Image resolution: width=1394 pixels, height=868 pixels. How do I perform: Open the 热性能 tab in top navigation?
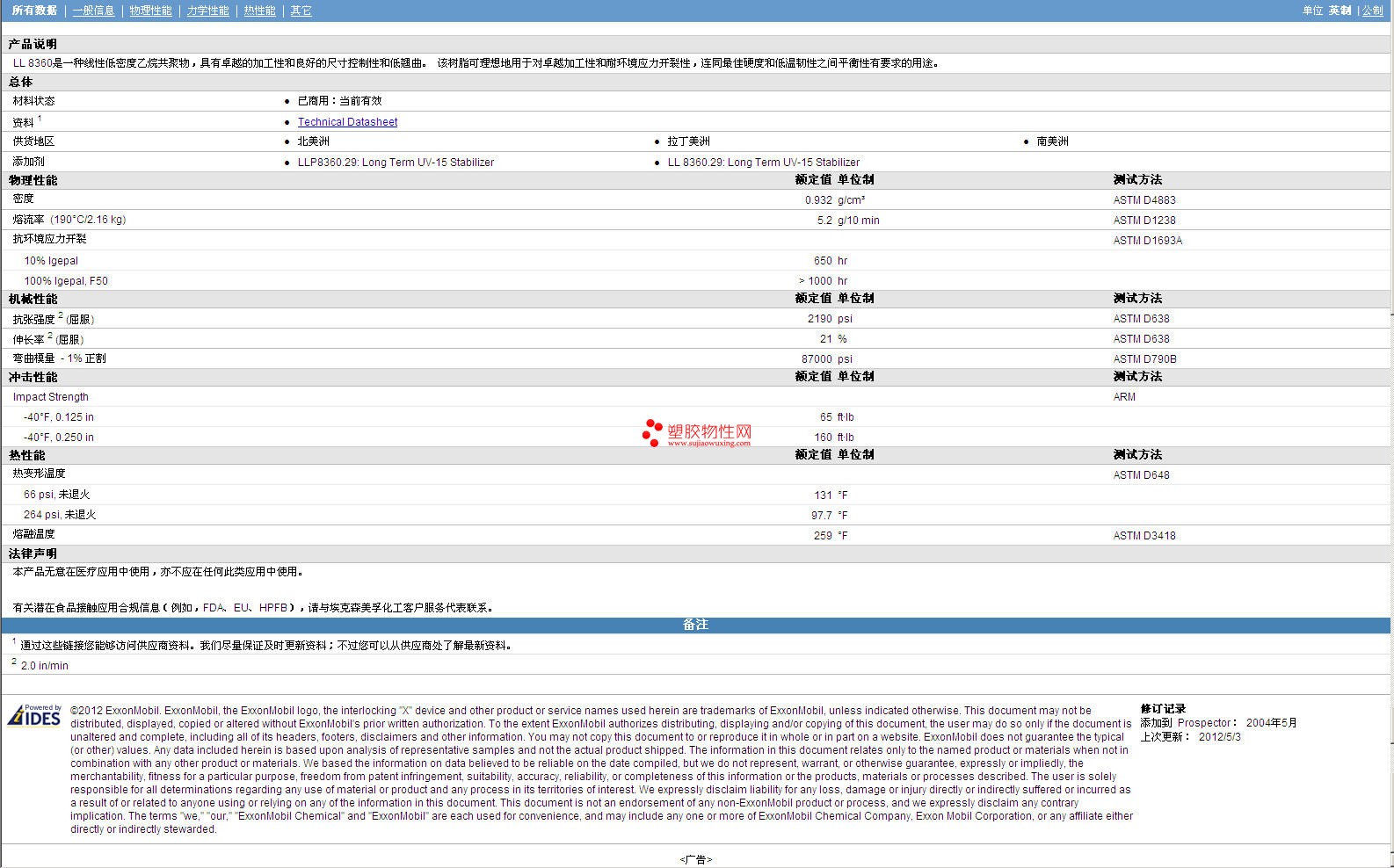259,11
